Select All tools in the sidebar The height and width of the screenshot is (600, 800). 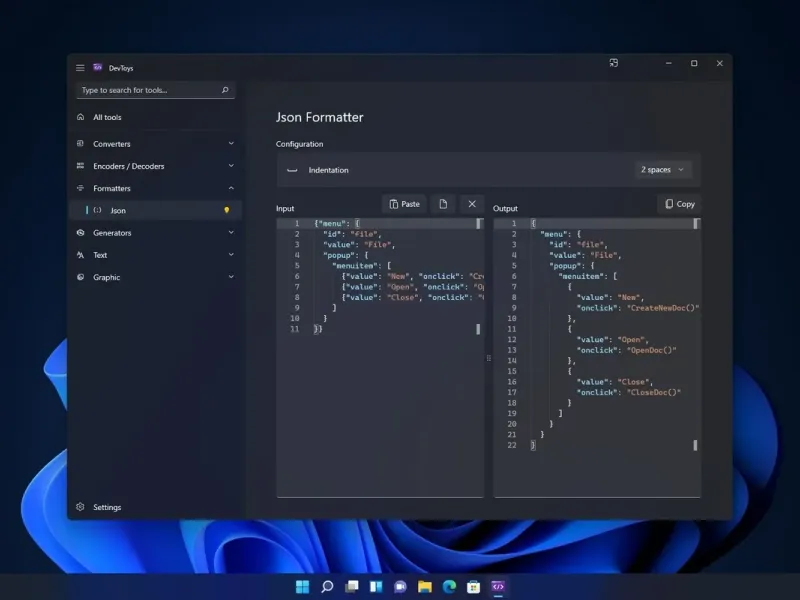[x=155, y=117]
